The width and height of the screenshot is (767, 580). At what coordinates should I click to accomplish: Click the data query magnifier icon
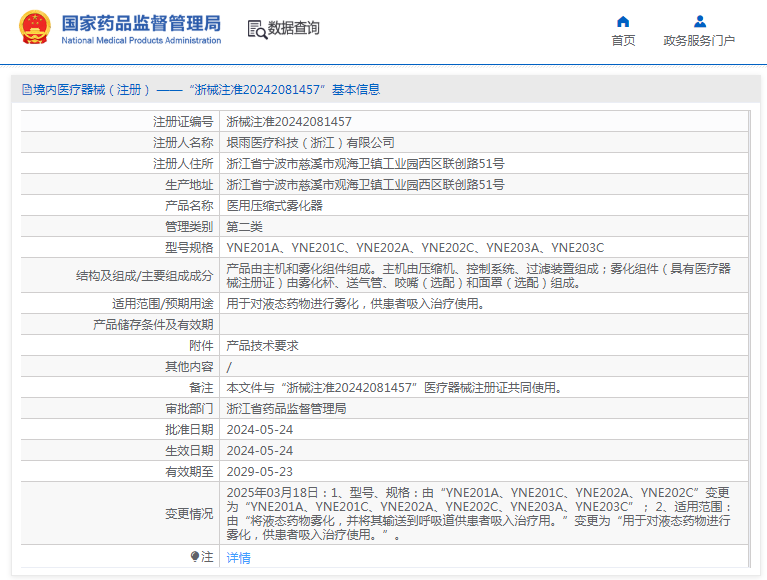coord(256,29)
